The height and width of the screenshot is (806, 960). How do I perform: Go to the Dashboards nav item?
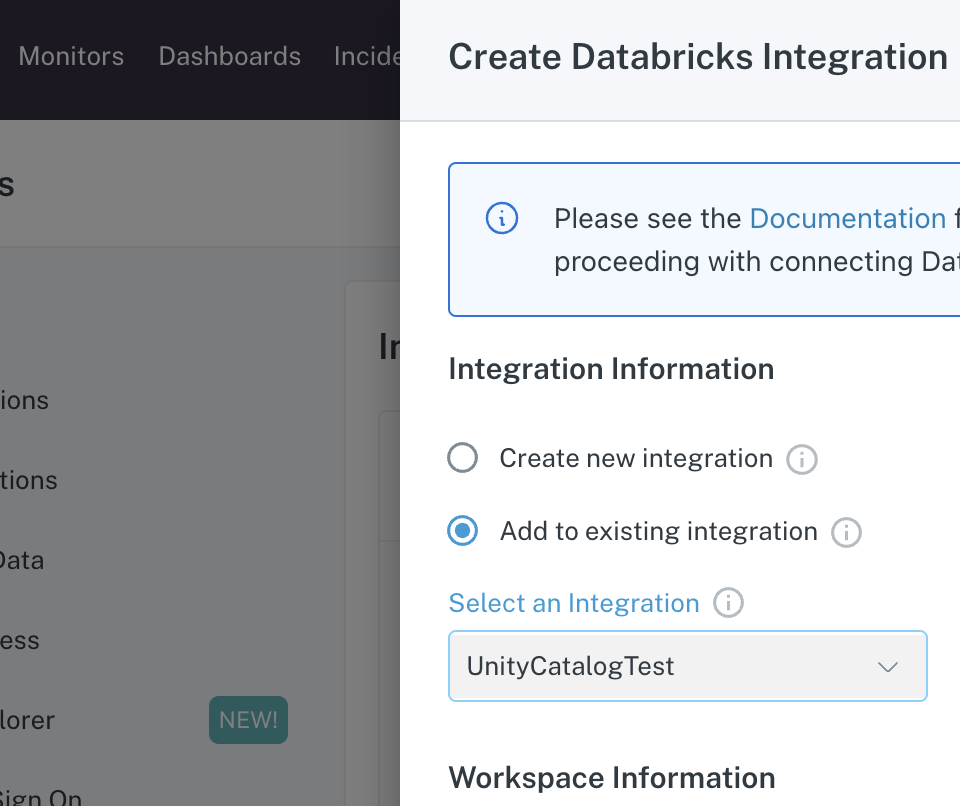tap(229, 56)
